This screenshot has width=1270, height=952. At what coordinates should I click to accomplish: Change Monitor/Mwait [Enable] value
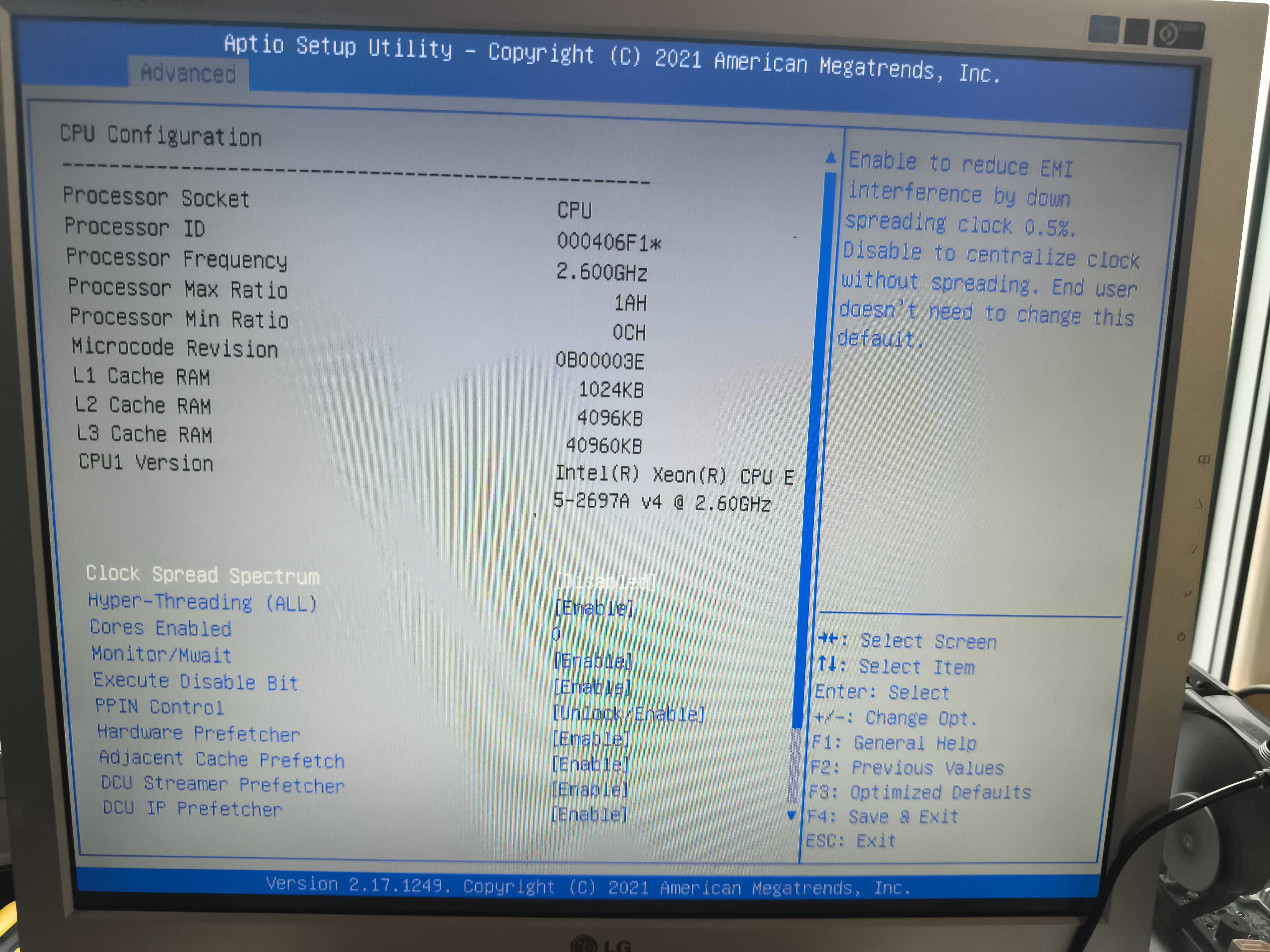(593, 661)
